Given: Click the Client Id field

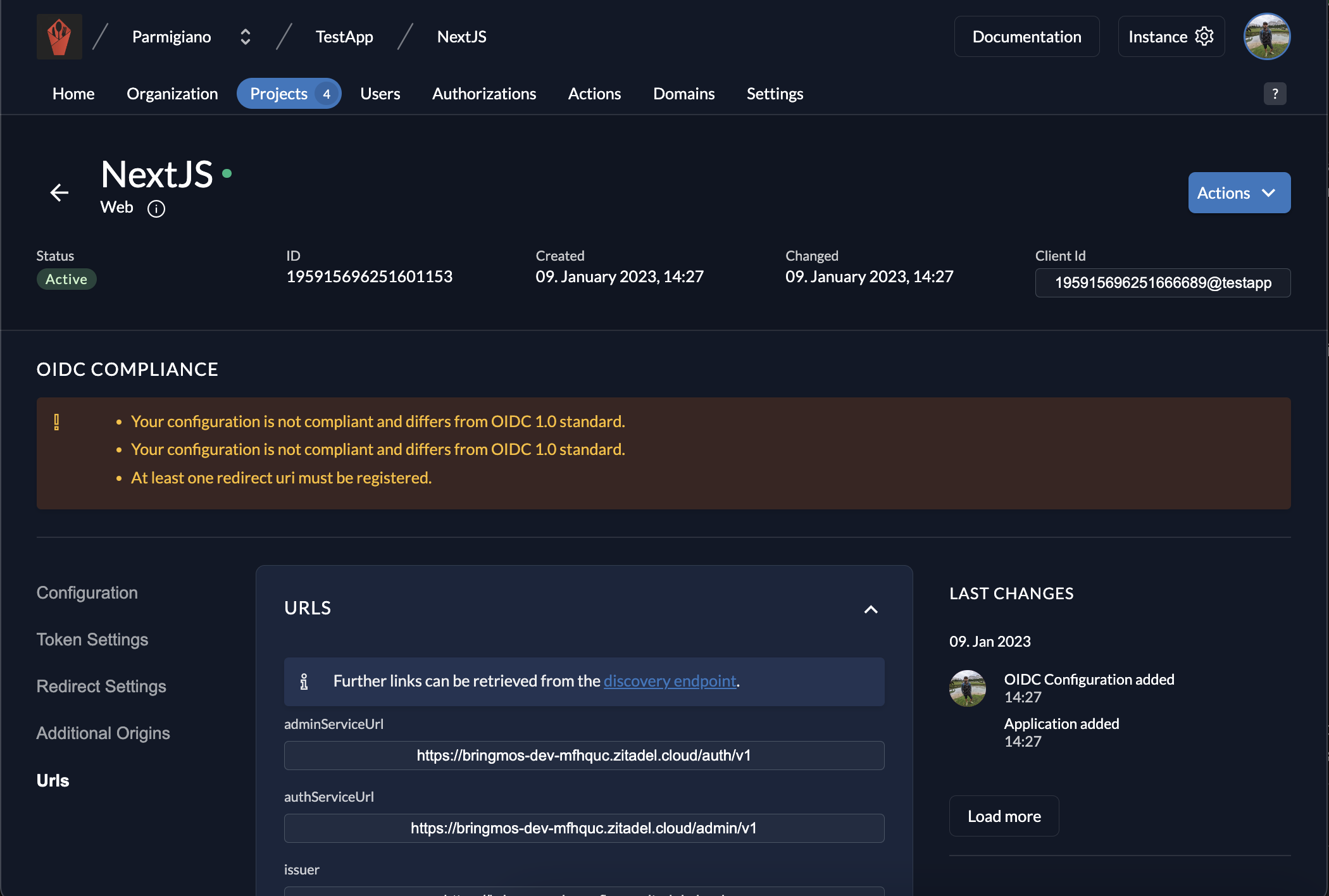Looking at the screenshot, I should click(1163, 283).
